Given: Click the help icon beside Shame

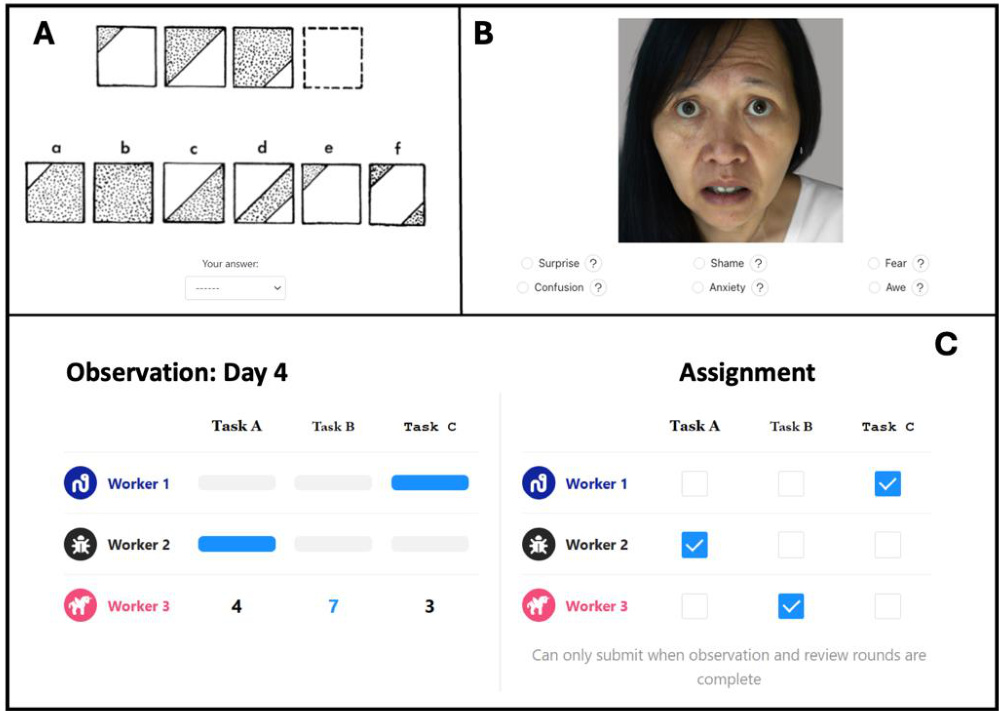Looking at the screenshot, I should 759,264.
